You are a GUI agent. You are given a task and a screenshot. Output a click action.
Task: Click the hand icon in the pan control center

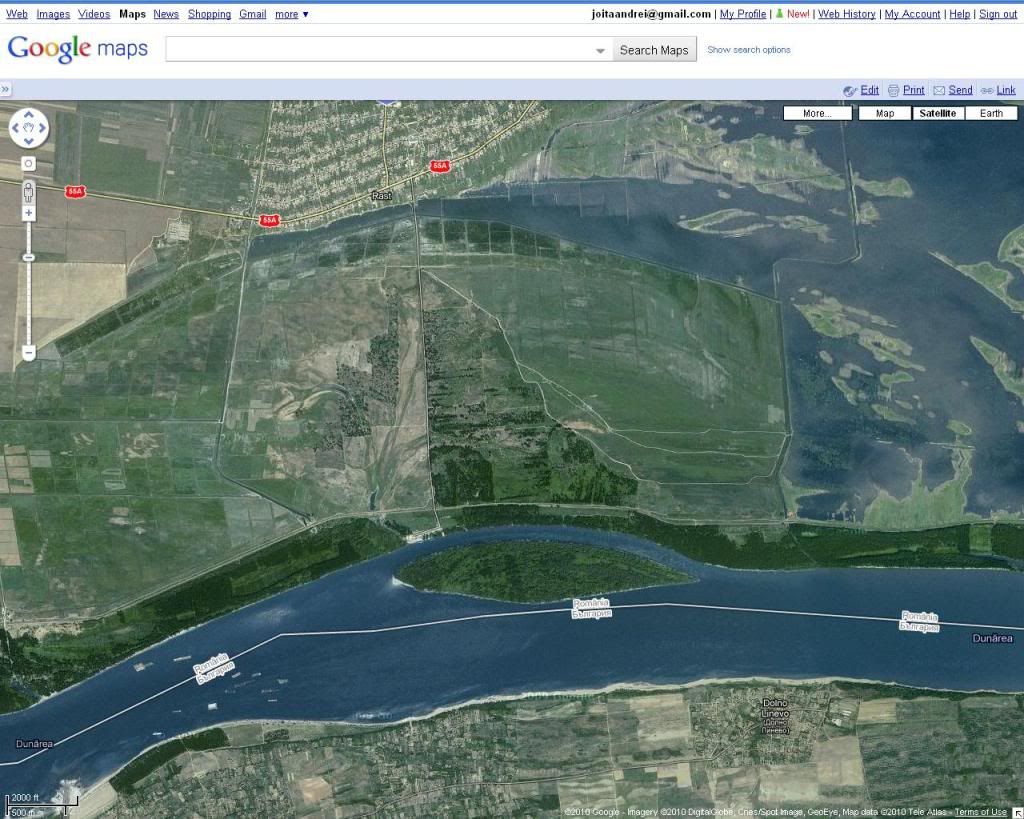pos(29,128)
